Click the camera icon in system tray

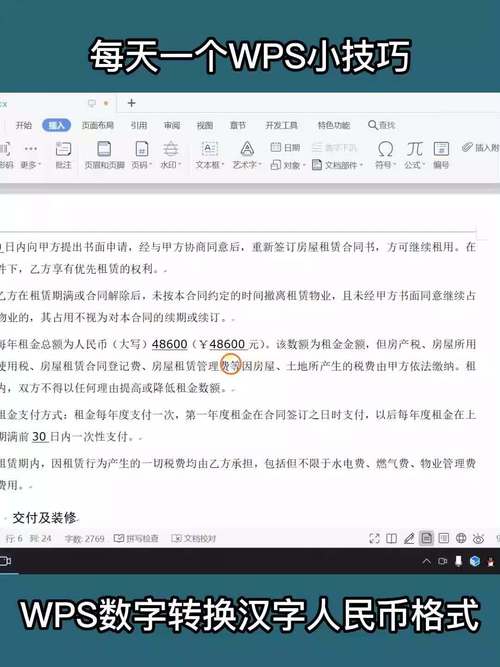(x=443, y=562)
